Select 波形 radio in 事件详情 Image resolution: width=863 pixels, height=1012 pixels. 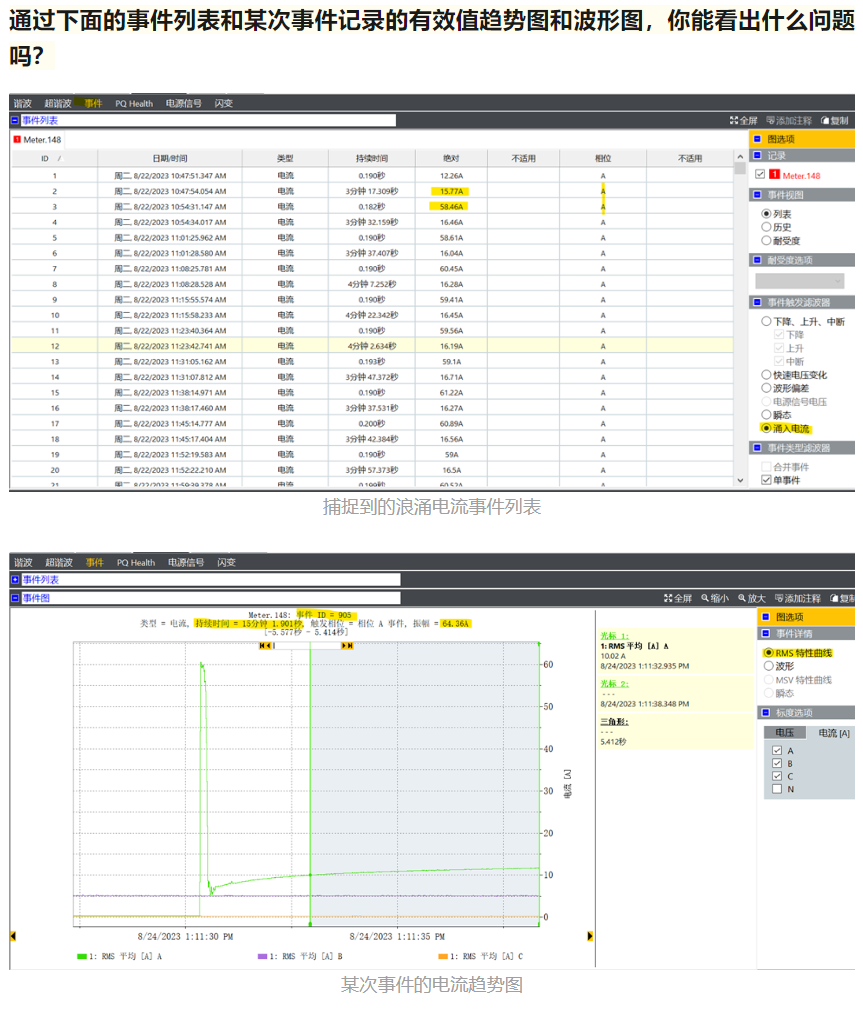(x=768, y=666)
